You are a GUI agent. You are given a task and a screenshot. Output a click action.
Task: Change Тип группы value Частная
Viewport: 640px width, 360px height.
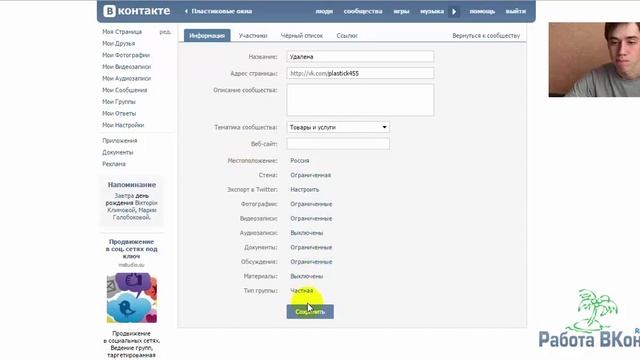pyautogui.click(x=302, y=291)
